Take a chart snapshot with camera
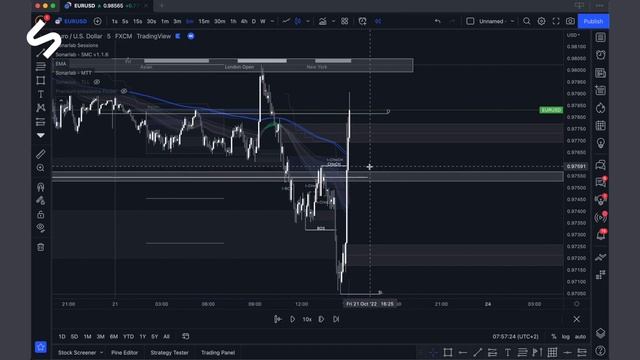 (x=570, y=21)
